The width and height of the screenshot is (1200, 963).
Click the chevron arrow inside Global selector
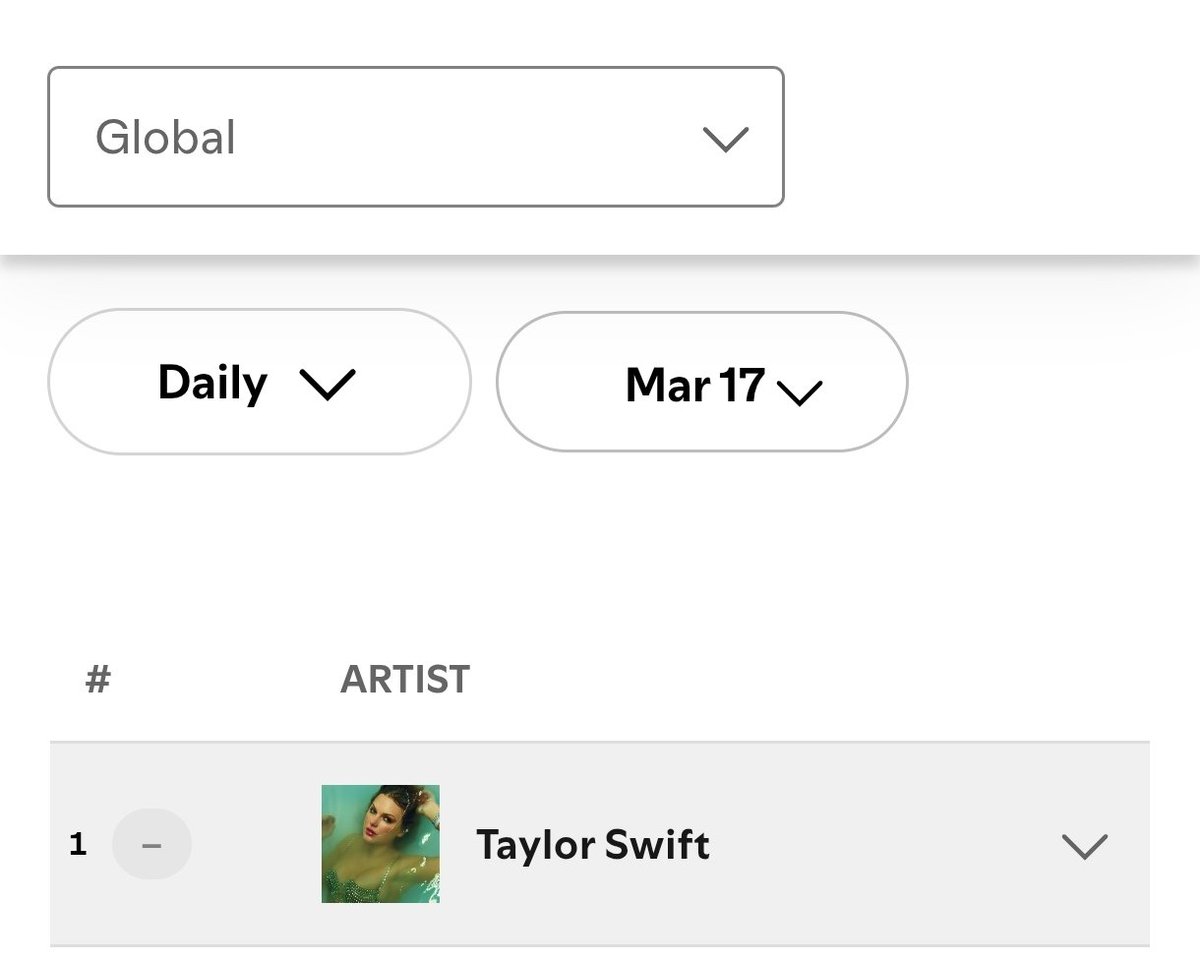(726, 139)
